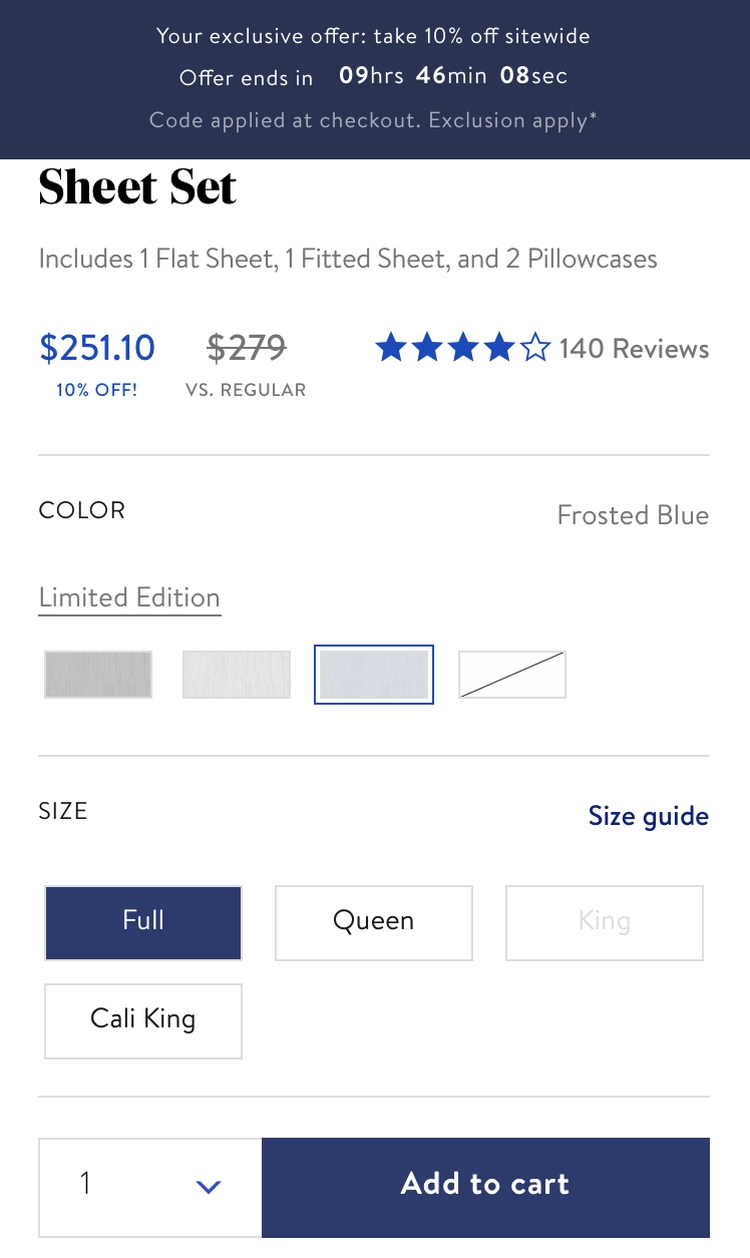Select the dark gray color swatch
This screenshot has height=1258, width=750.
(98, 674)
